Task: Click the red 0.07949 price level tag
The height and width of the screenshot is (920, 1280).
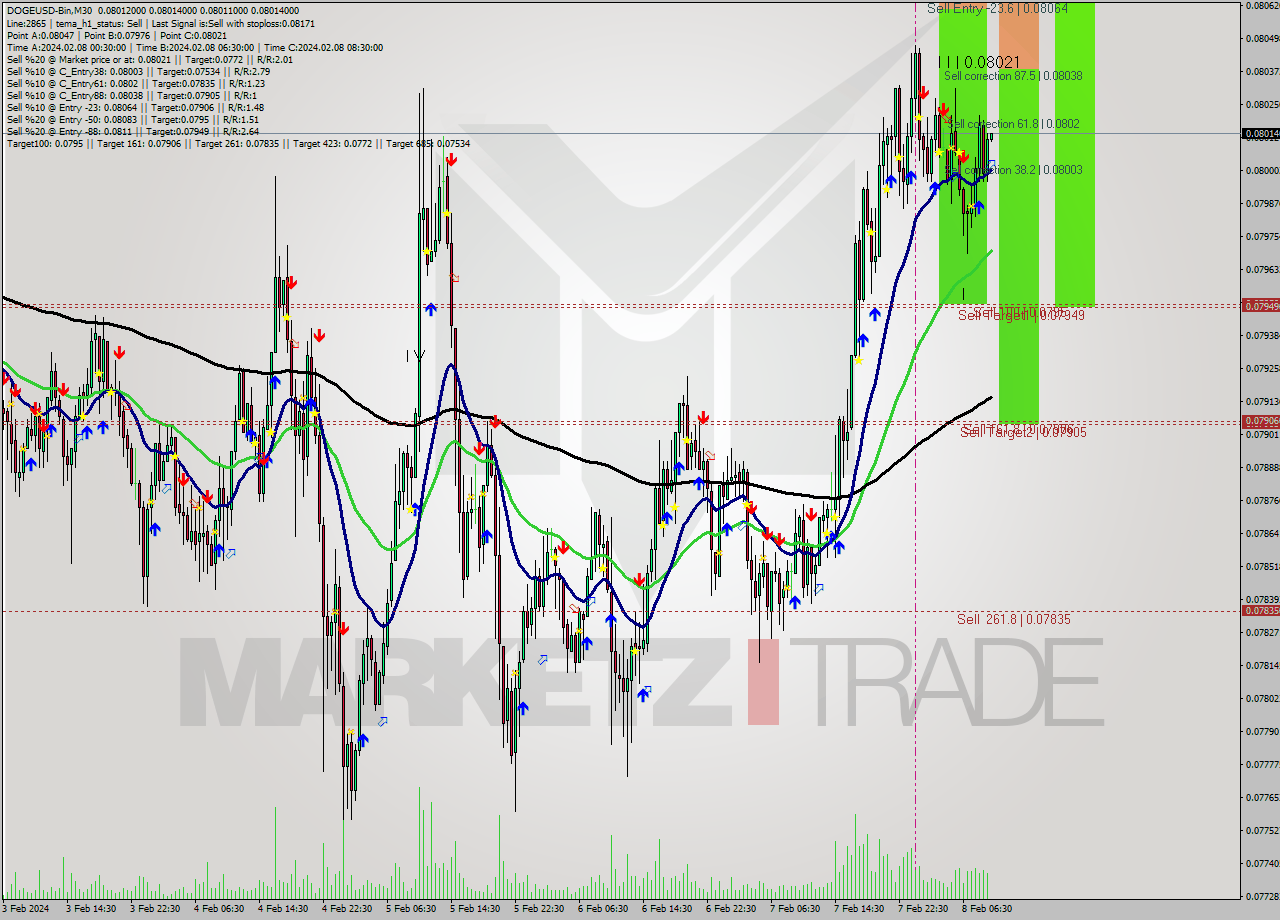Action: (1260, 305)
